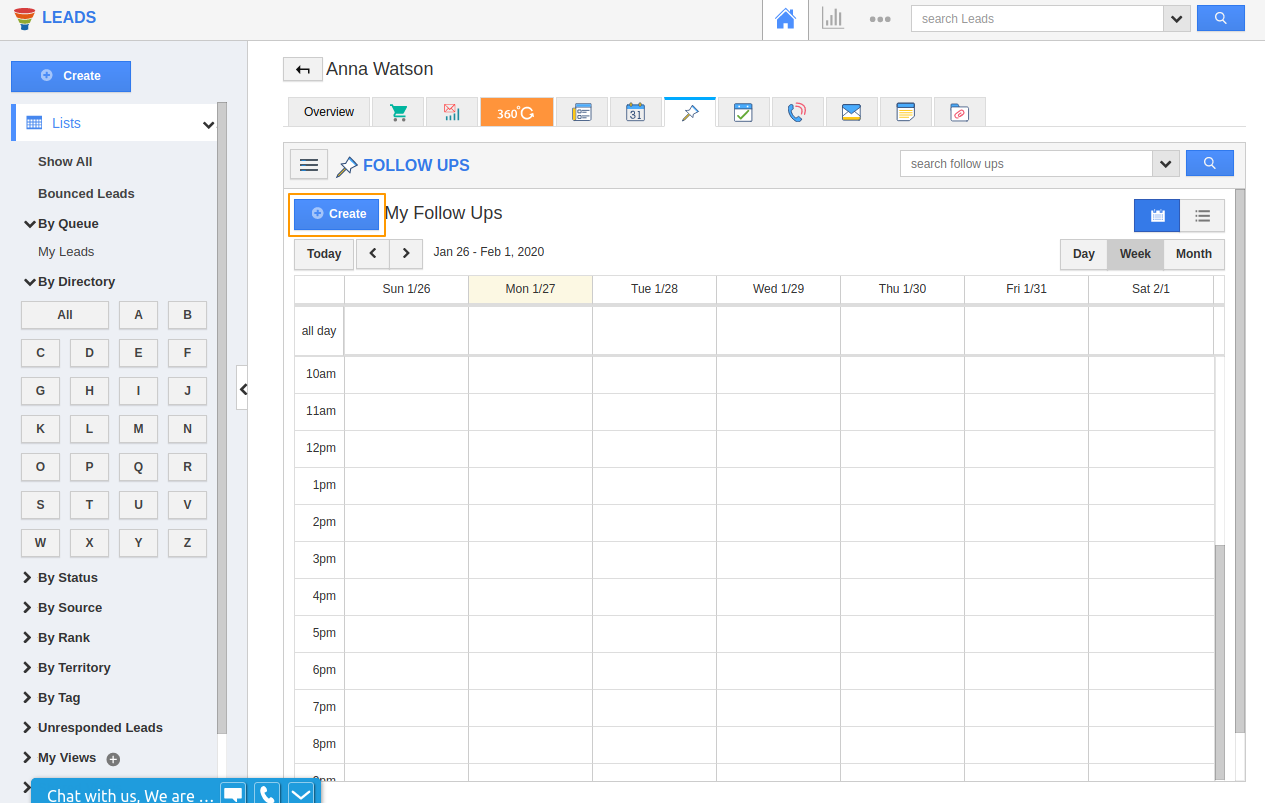Screen dimensions: 1265x803
Task: Switch to the Overview tab
Action: click(329, 112)
